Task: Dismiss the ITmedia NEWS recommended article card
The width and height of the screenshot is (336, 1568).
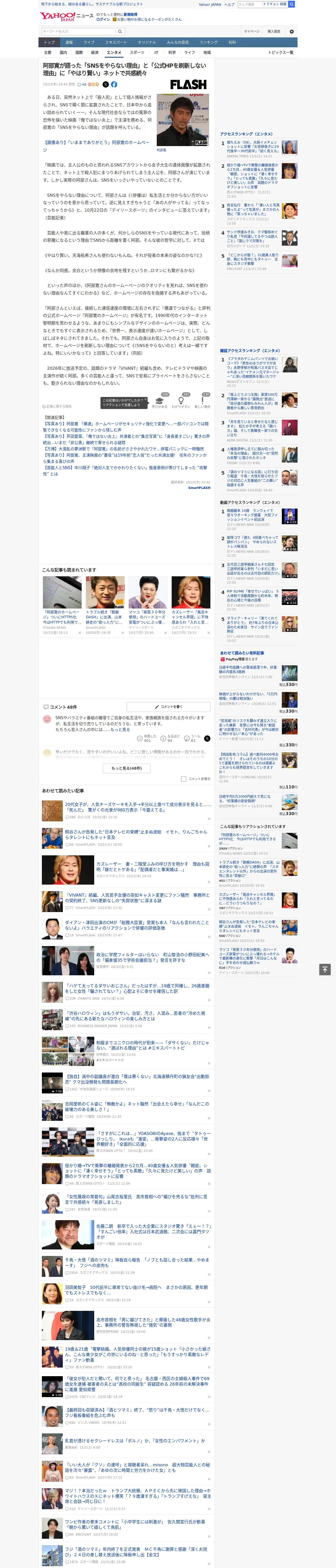Action: 79,632
